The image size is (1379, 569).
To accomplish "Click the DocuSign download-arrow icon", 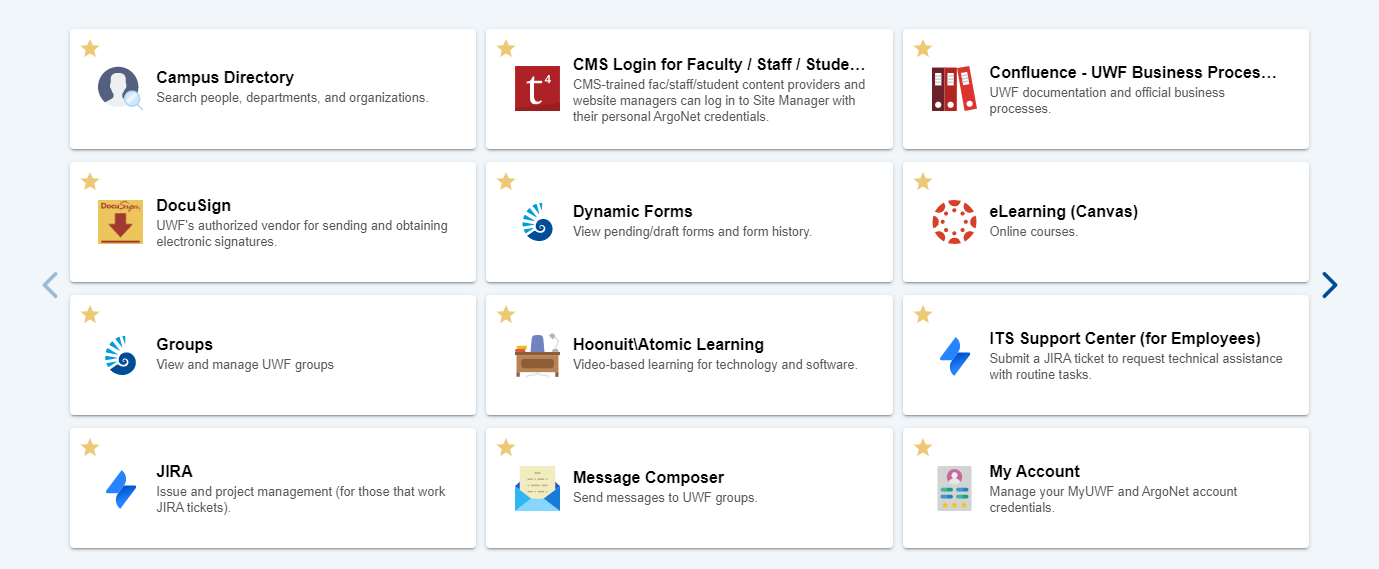I will (120, 221).
